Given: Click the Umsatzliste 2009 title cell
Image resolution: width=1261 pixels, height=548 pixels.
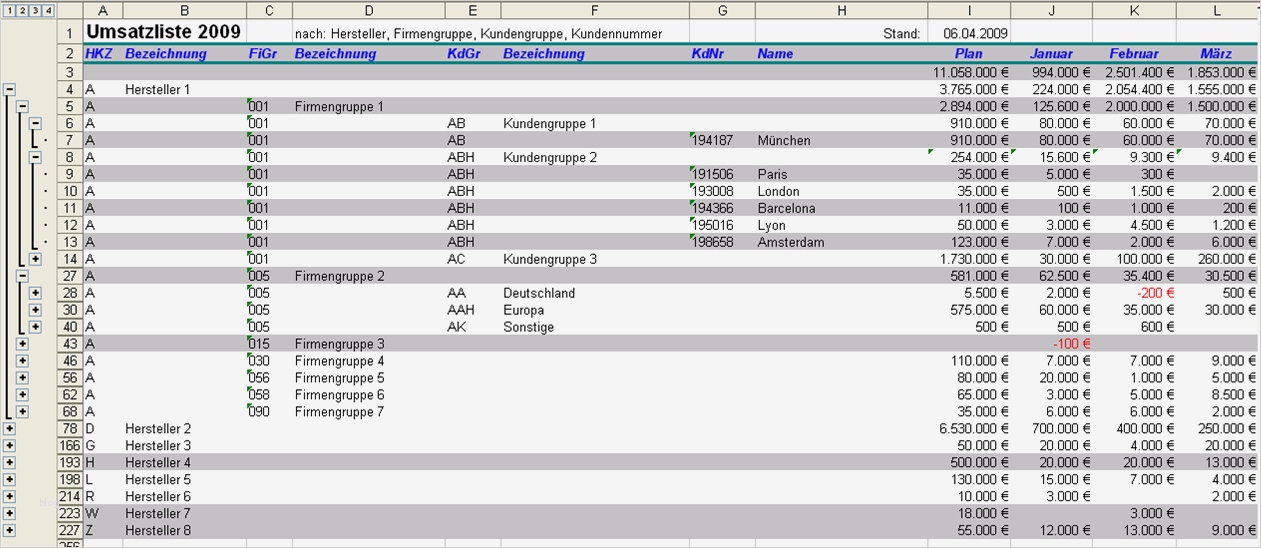Looking at the screenshot, I should 164,32.
